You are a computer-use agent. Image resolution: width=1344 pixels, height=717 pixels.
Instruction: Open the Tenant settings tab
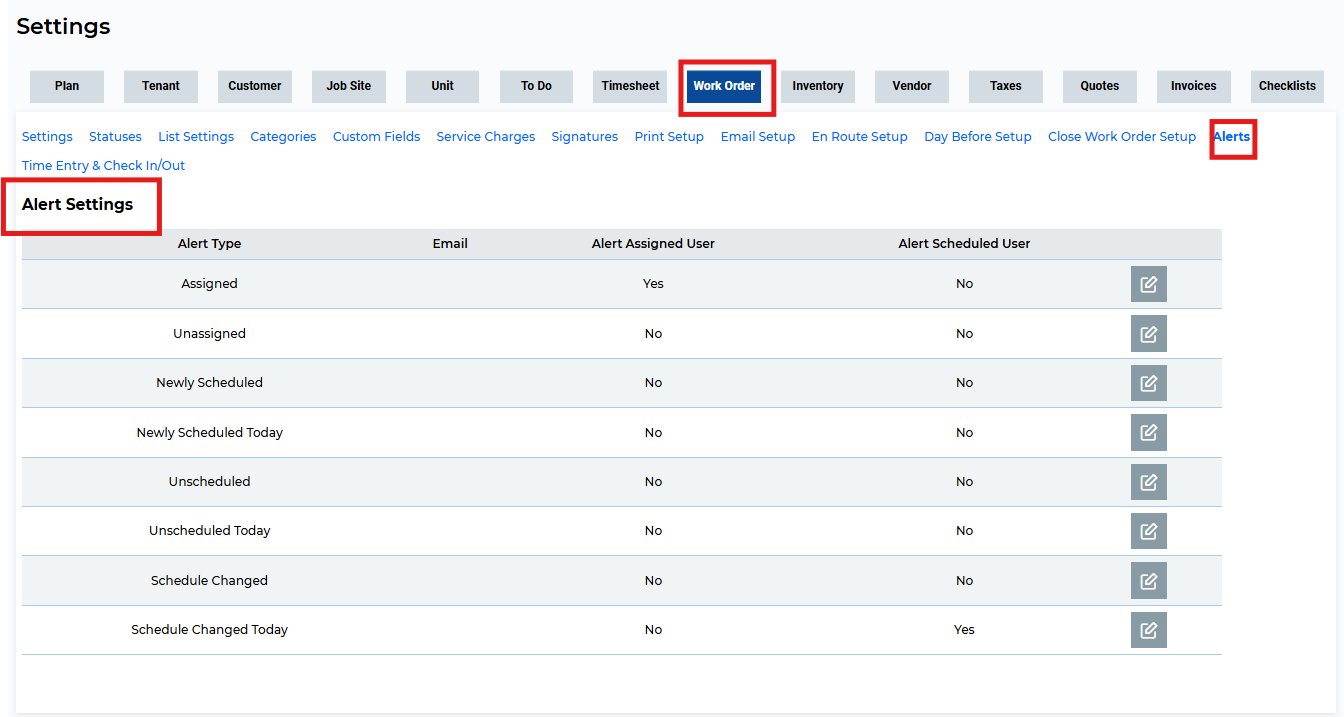161,86
